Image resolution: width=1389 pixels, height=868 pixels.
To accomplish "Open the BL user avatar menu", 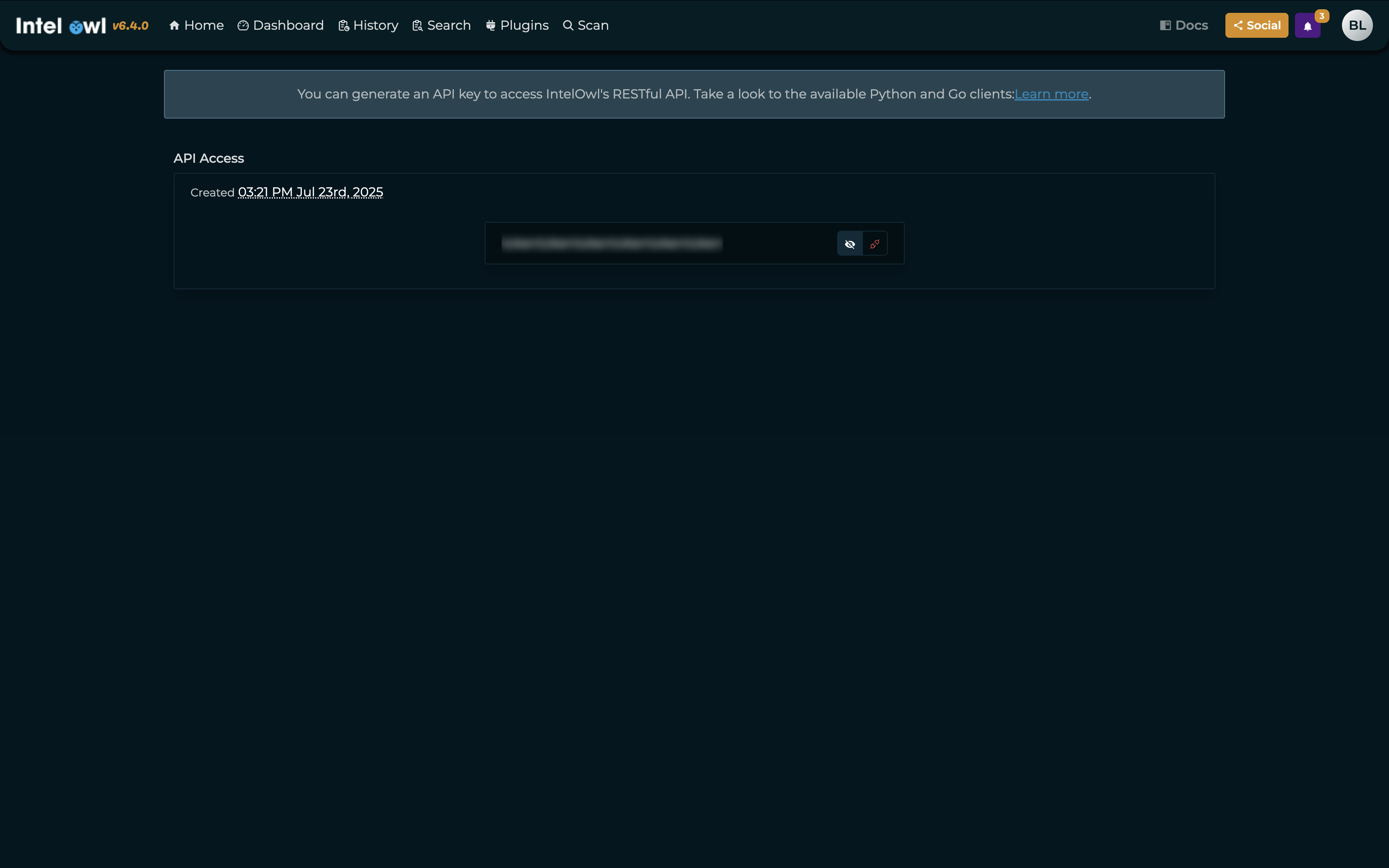I will [x=1357, y=25].
